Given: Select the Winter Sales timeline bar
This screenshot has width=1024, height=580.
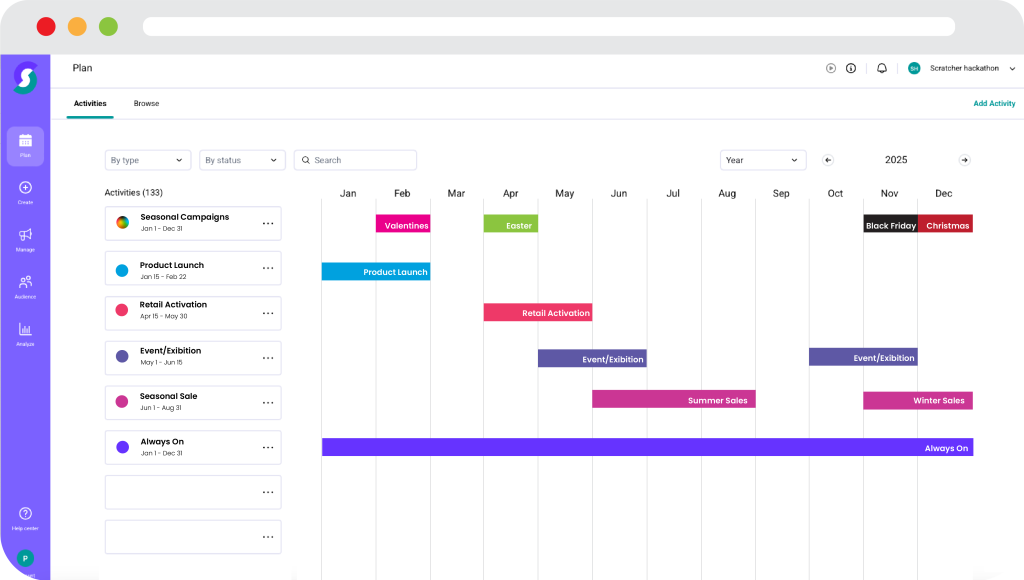Looking at the screenshot, I should 918,400.
